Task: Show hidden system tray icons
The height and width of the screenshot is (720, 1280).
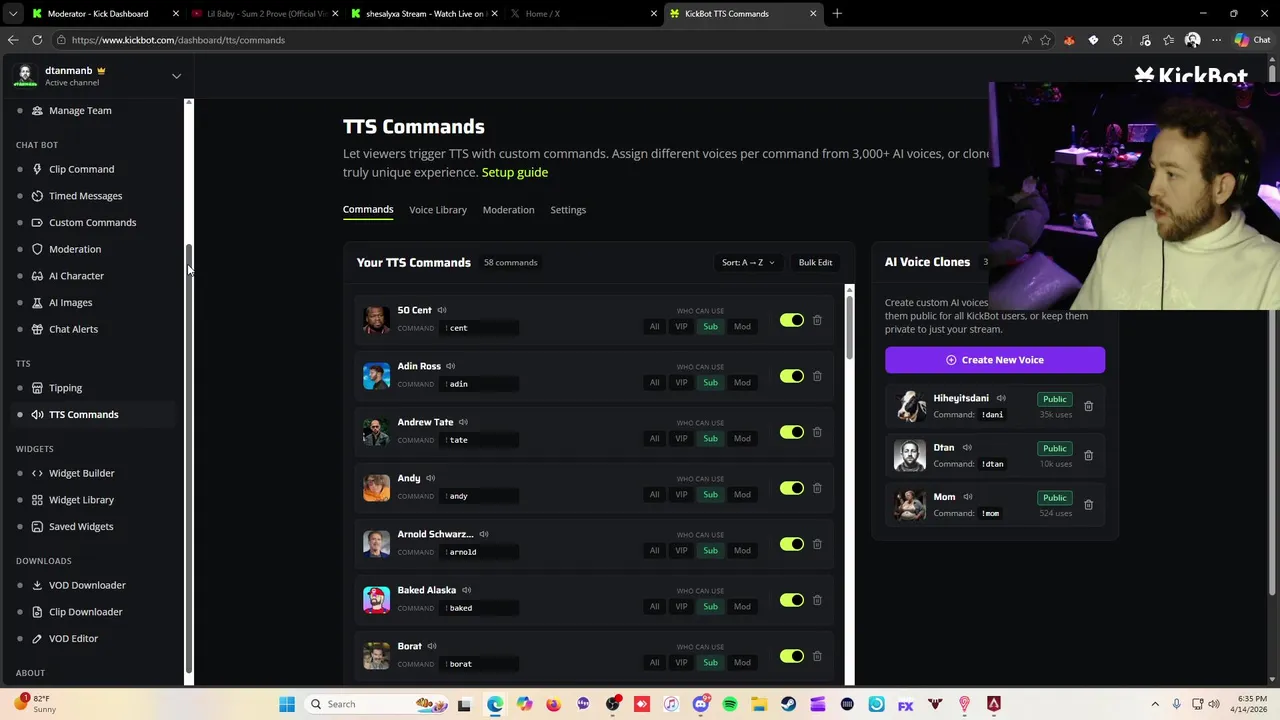Action: tap(1155, 704)
